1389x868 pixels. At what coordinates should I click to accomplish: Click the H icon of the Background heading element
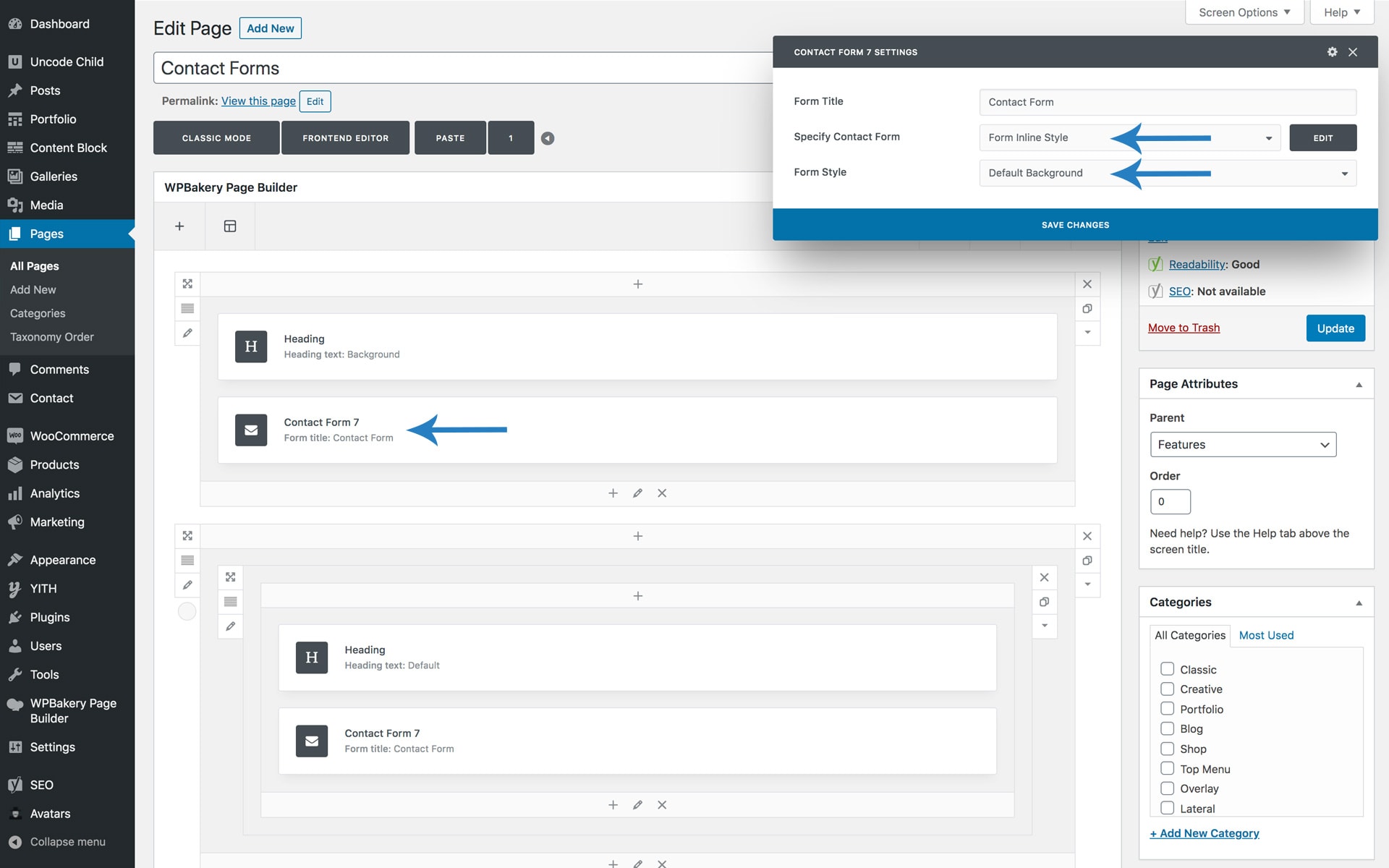251,346
